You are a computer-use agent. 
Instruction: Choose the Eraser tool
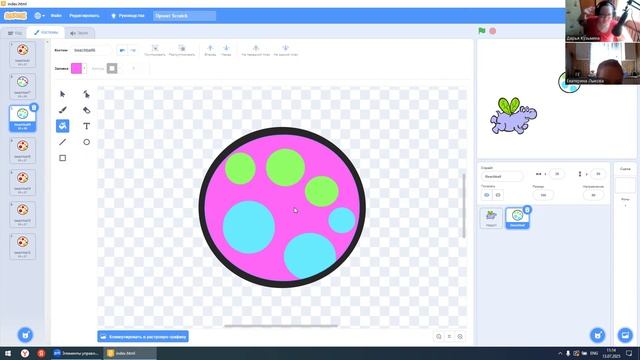(87, 110)
